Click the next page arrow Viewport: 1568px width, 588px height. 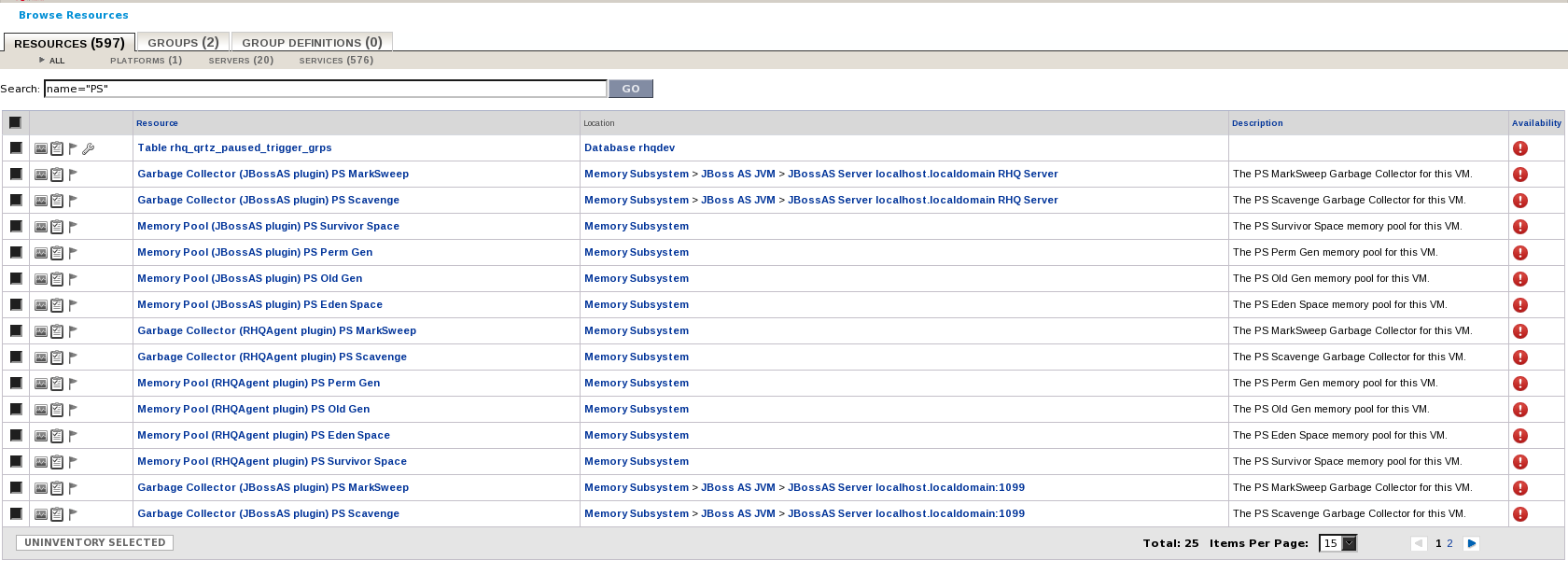pos(1472,543)
